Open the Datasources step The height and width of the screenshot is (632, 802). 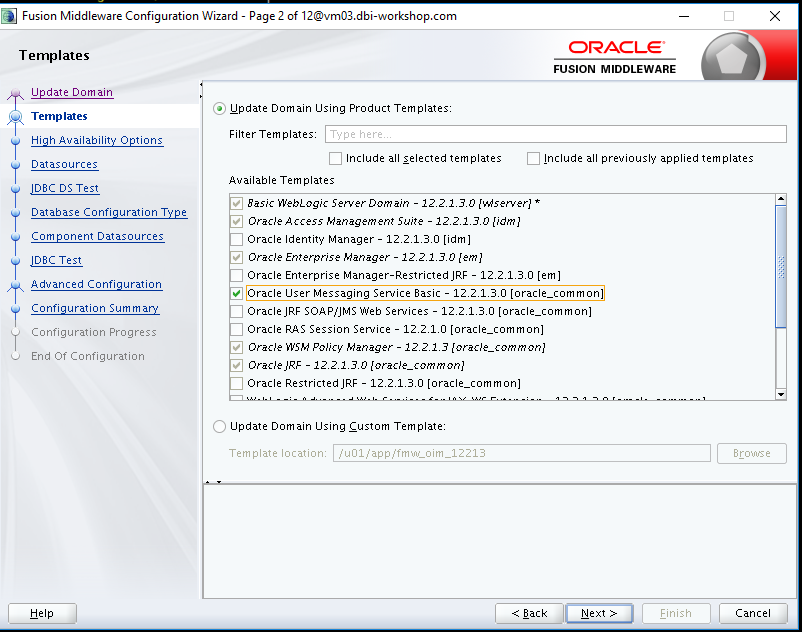click(64, 164)
